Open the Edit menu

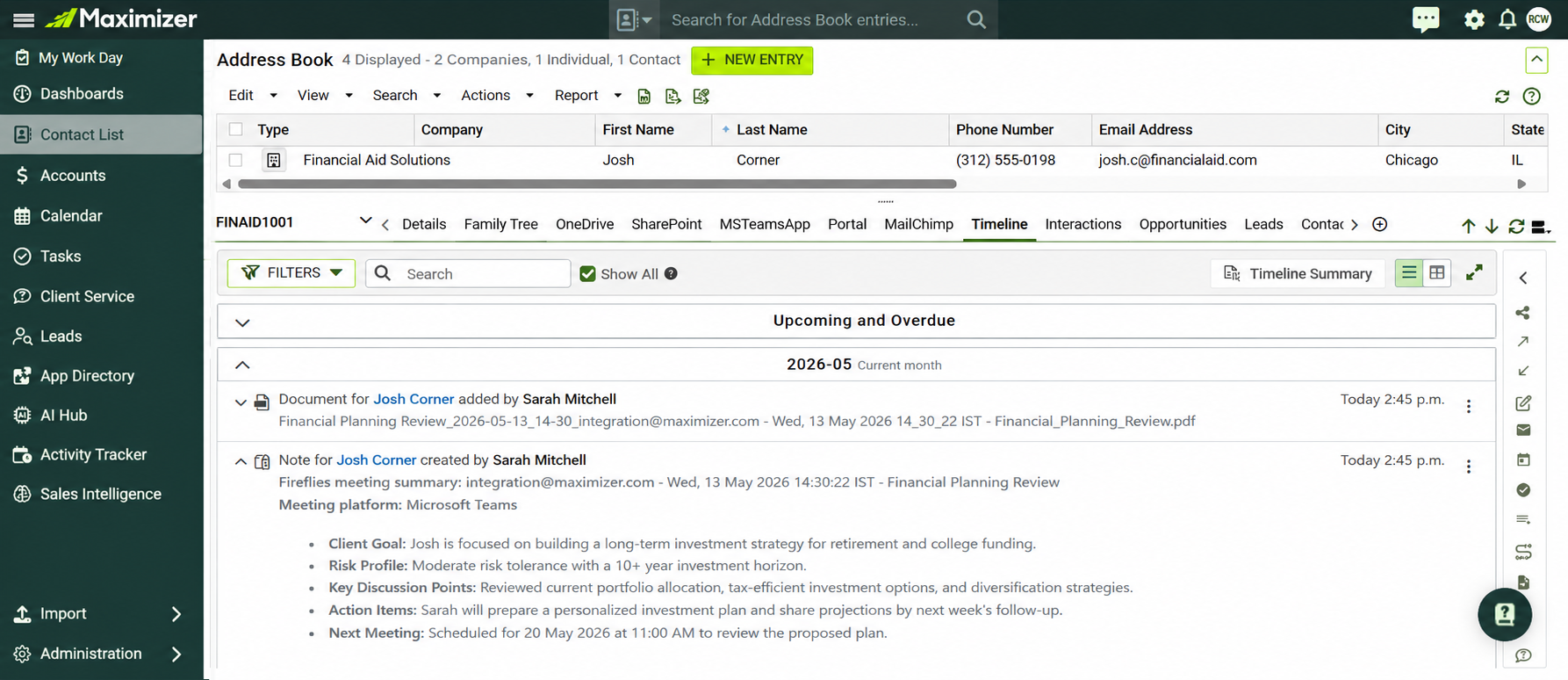(252, 96)
